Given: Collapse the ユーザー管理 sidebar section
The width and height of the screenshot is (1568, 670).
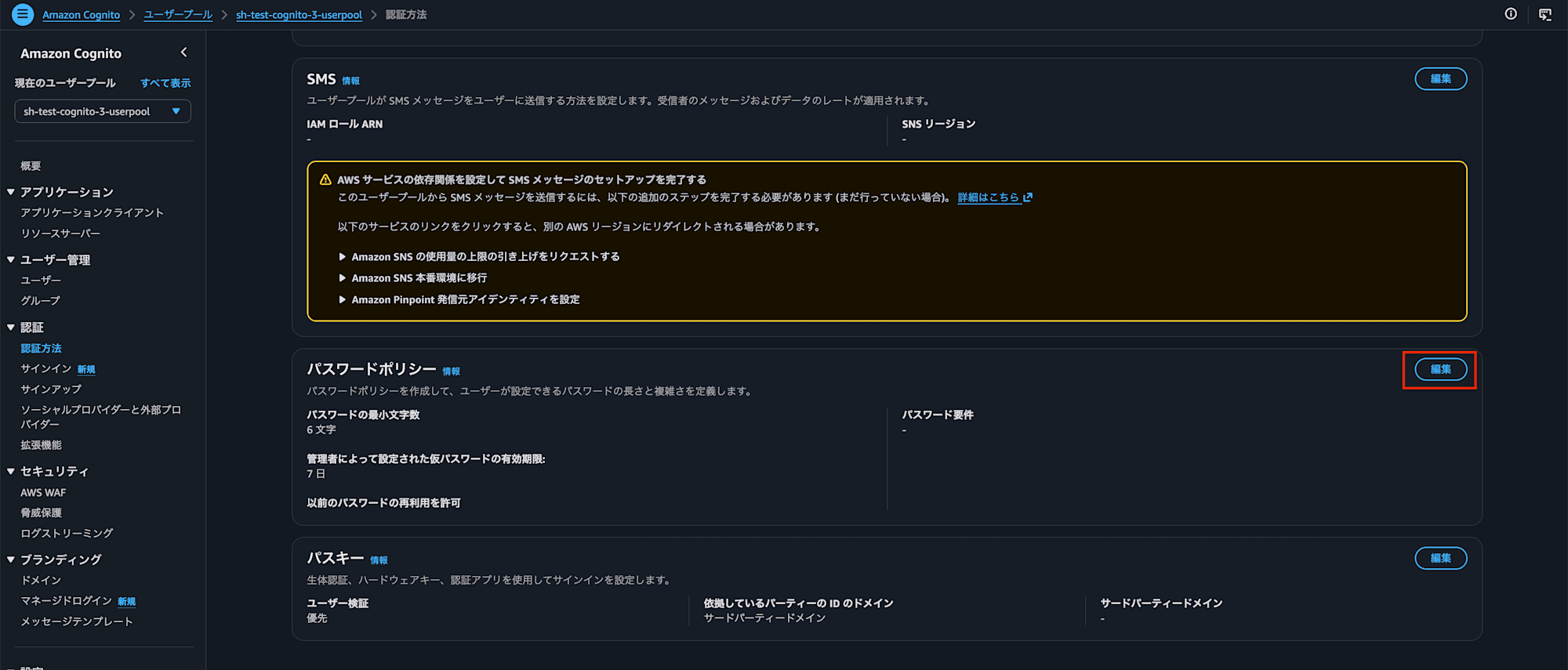Looking at the screenshot, I should click(x=11, y=259).
